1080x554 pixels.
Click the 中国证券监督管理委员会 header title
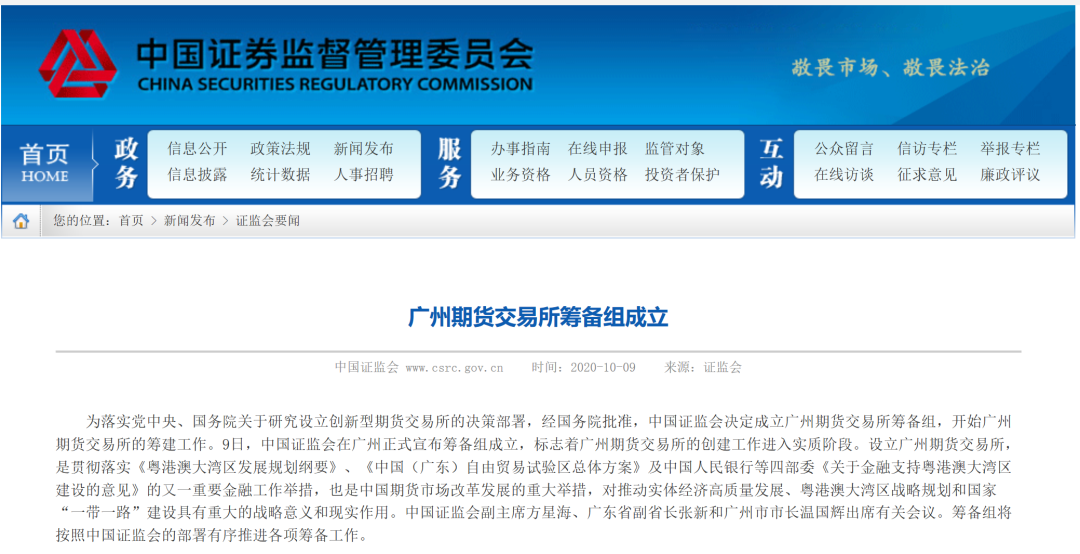coord(335,53)
